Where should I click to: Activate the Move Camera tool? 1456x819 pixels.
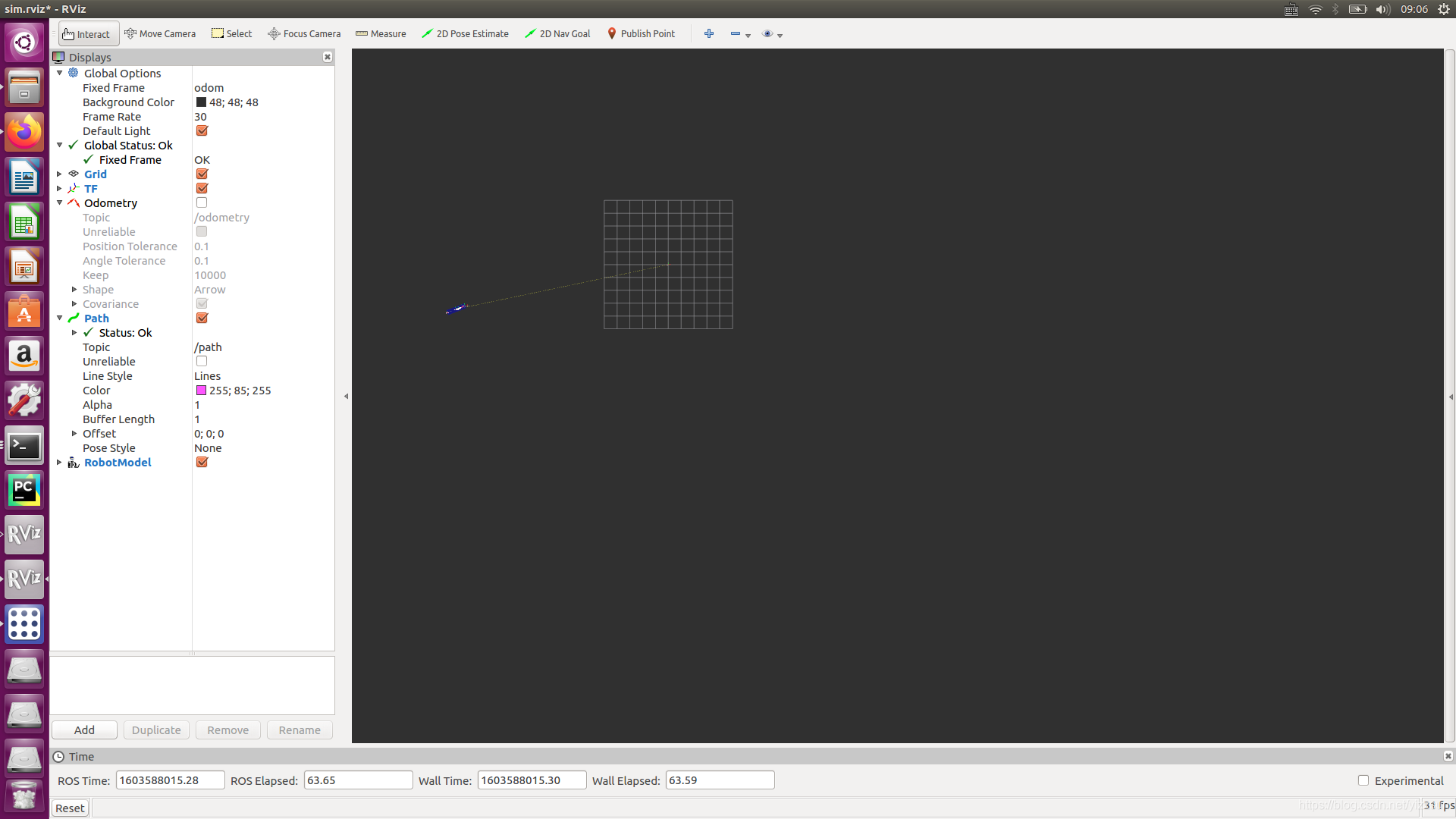[x=160, y=34]
